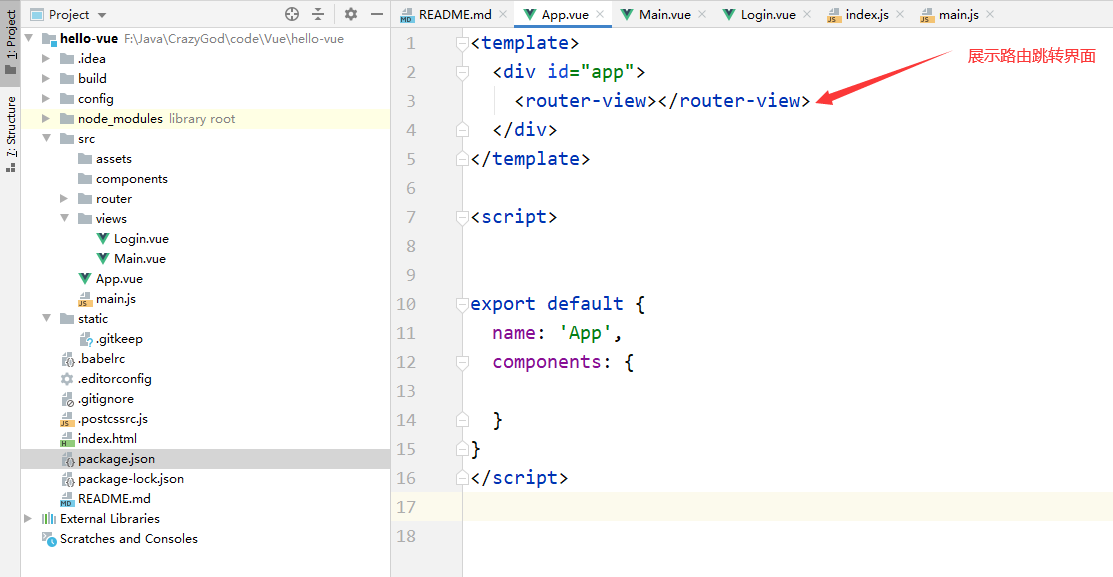
Task: Fold the template tag at line 1
Action: 462,43
